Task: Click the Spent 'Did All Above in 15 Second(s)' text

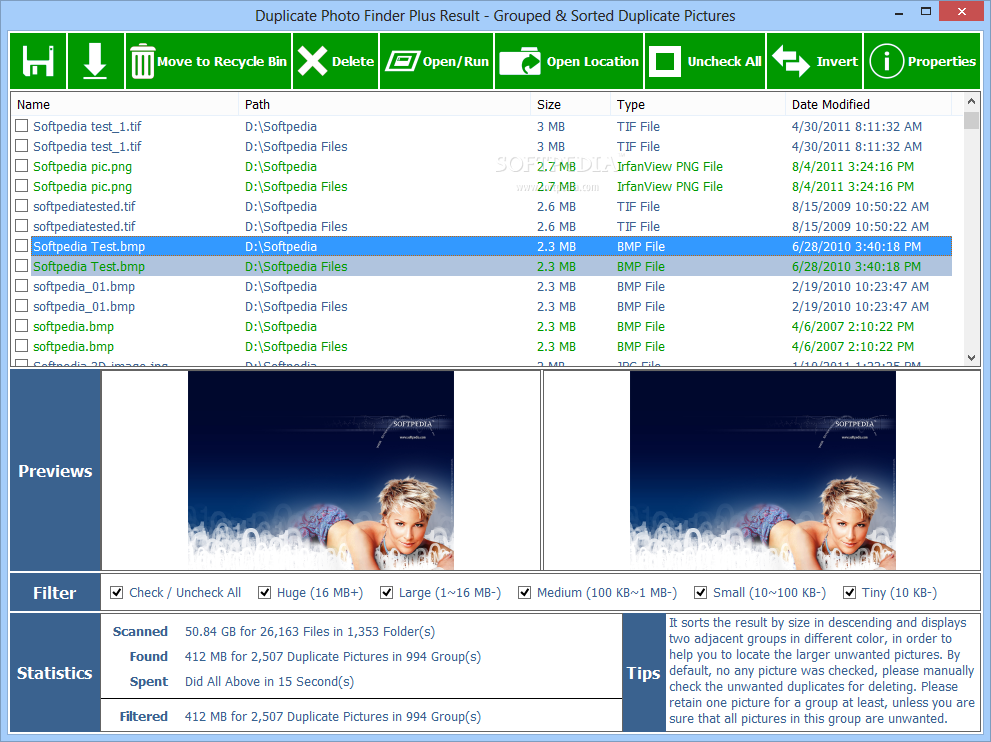Action: tap(269, 681)
